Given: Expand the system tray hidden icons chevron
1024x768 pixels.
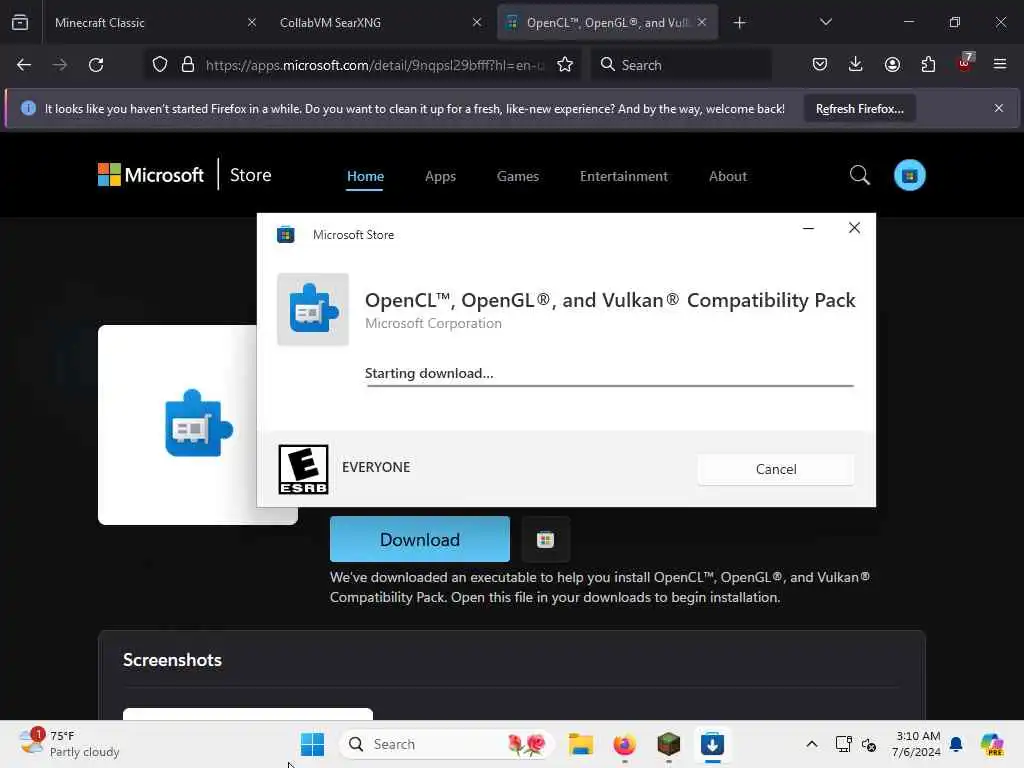Looking at the screenshot, I should 812,744.
